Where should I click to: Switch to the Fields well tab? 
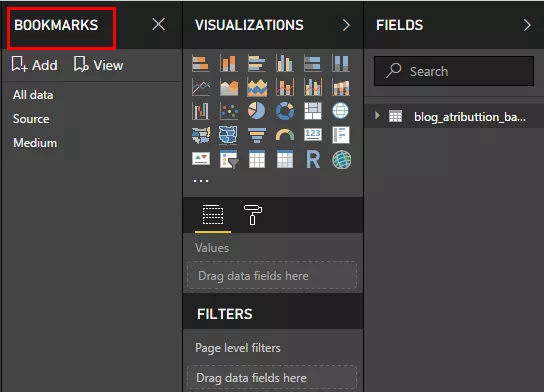click(213, 215)
